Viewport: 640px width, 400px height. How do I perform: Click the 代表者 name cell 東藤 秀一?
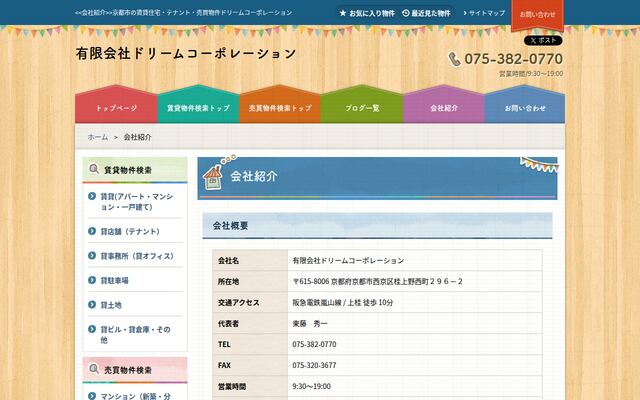point(415,324)
